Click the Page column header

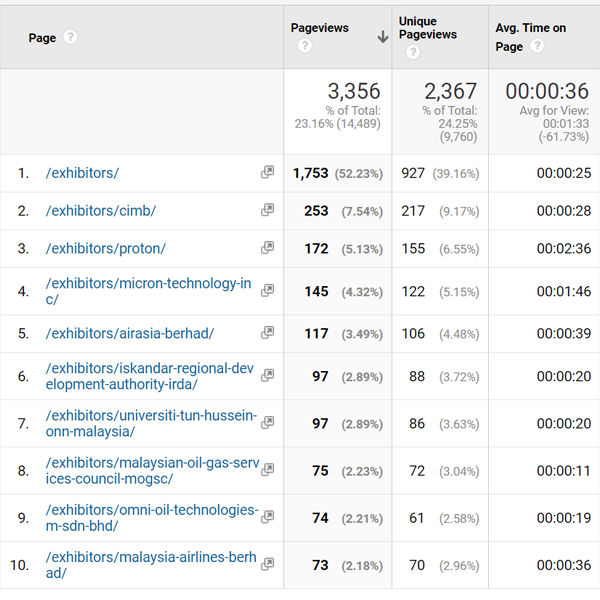42,38
